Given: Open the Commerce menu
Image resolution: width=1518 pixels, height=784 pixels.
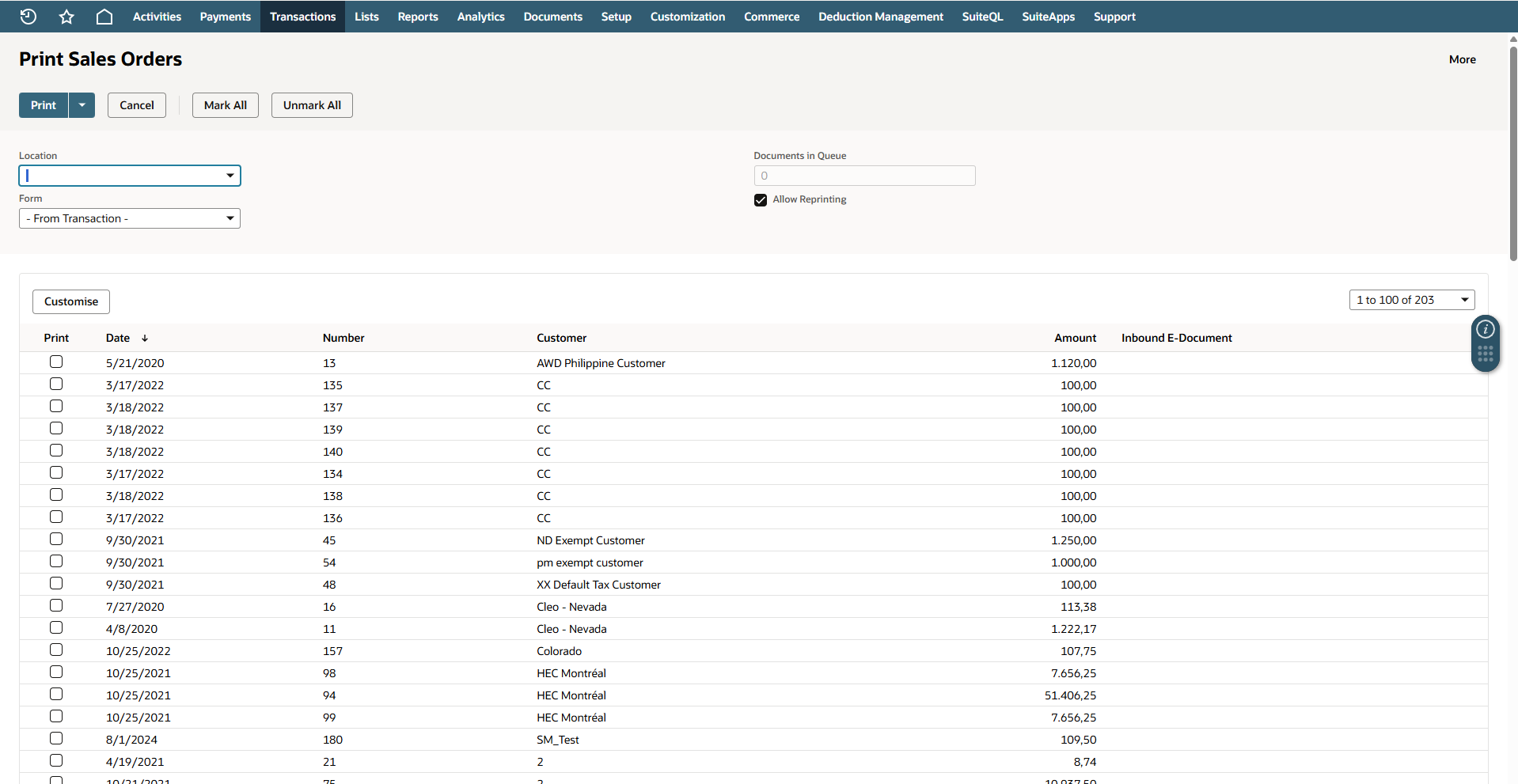Looking at the screenshot, I should tap(772, 17).
